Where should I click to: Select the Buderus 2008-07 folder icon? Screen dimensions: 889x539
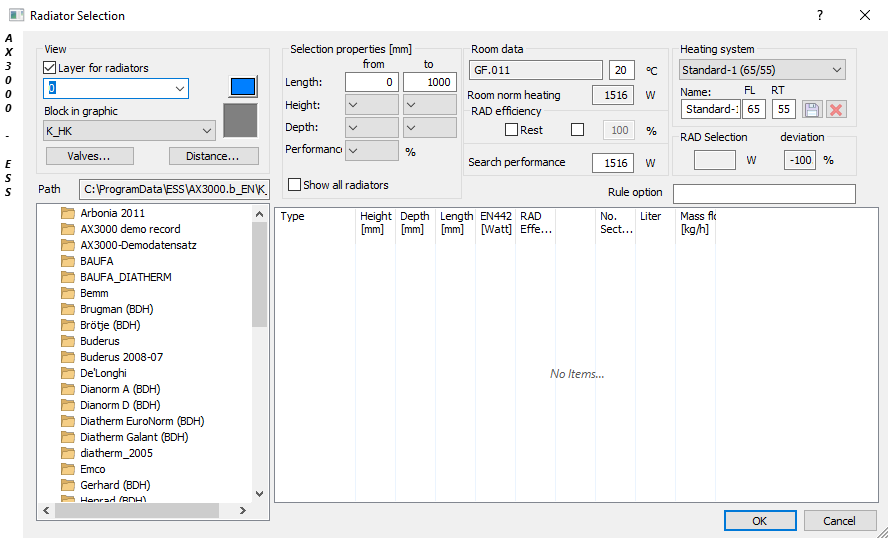pos(68,357)
